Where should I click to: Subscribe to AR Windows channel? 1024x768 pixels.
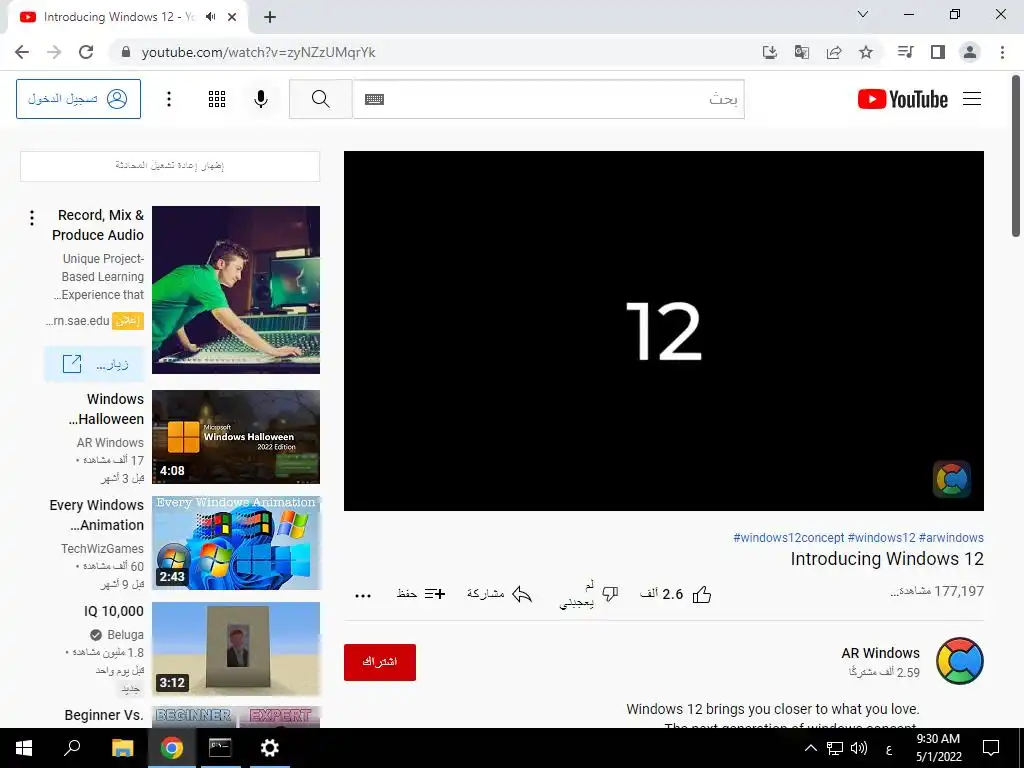click(380, 662)
